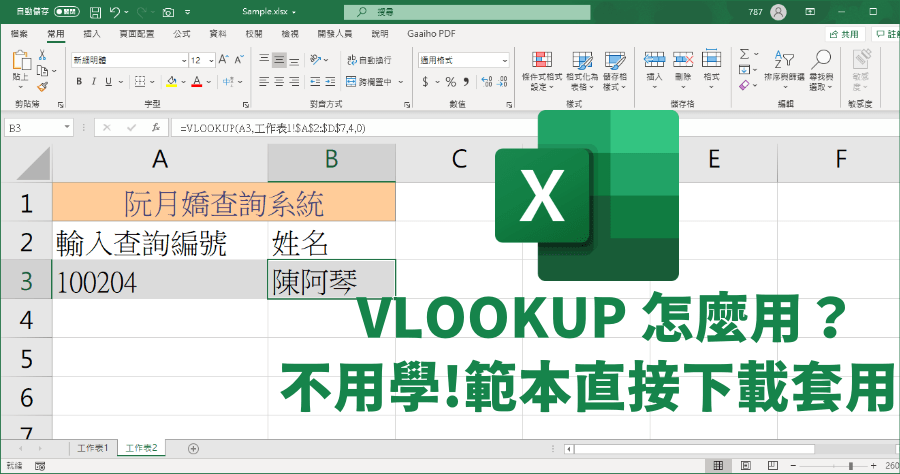Click the AutoSum sigma icon
The height and width of the screenshot is (474, 900).
(x=744, y=54)
